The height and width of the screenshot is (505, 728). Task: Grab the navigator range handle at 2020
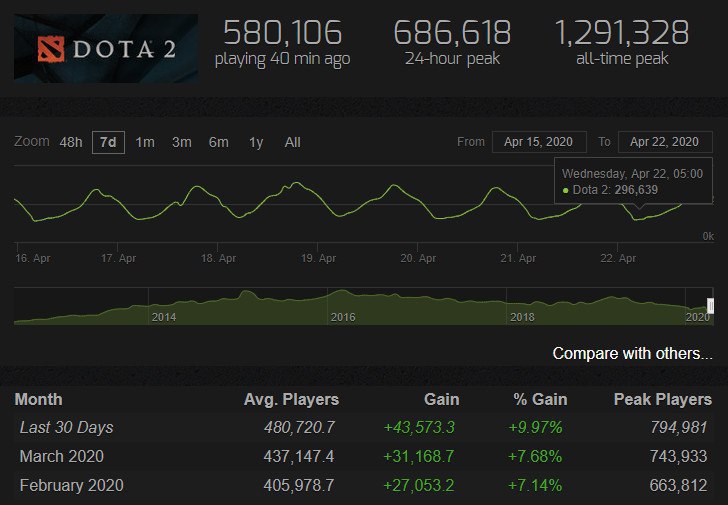coord(710,306)
